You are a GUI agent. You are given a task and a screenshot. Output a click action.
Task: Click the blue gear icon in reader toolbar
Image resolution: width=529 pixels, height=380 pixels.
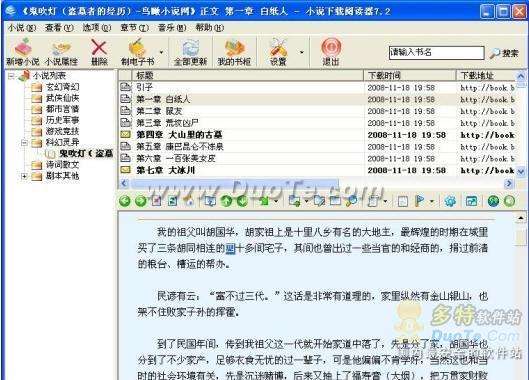click(x=450, y=201)
